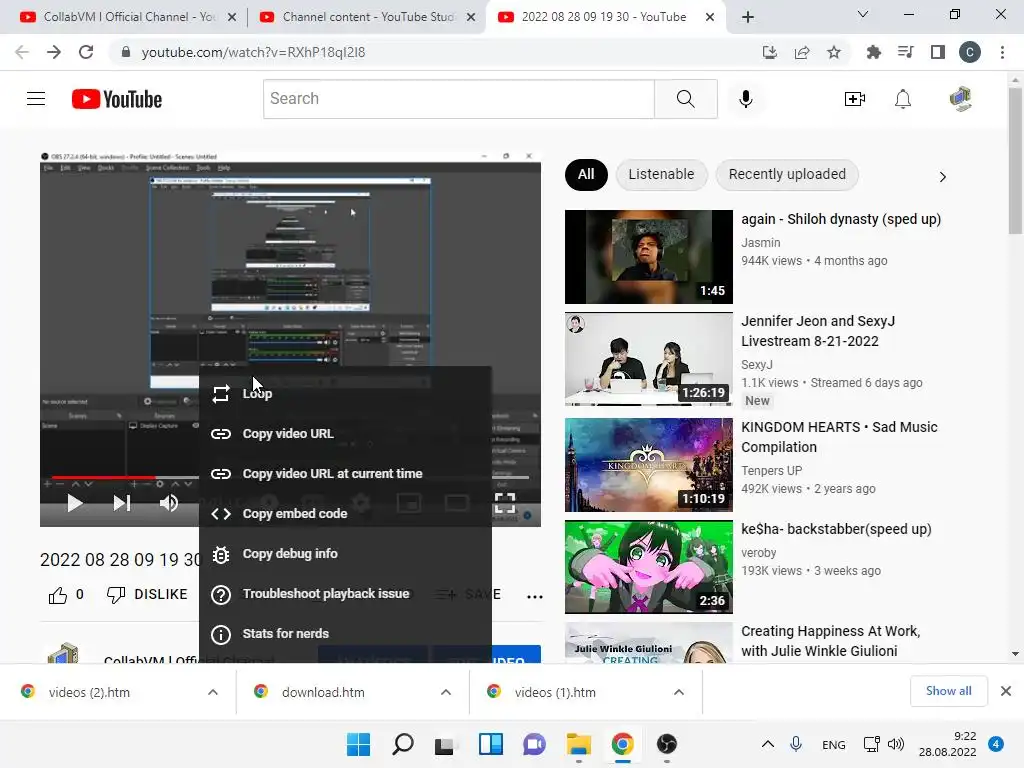1024x768 pixels.
Task: Go forward in browser history
Action: coord(54,52)
